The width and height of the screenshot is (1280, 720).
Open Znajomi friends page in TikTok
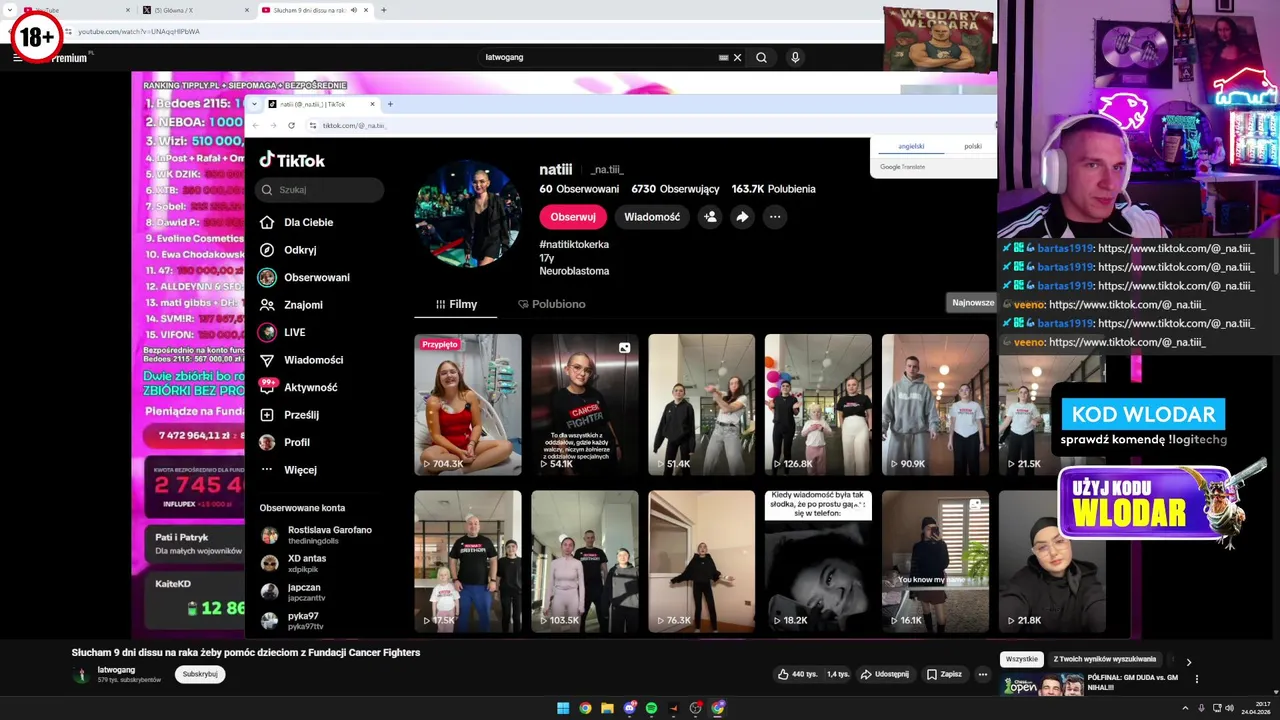[291, 305]
